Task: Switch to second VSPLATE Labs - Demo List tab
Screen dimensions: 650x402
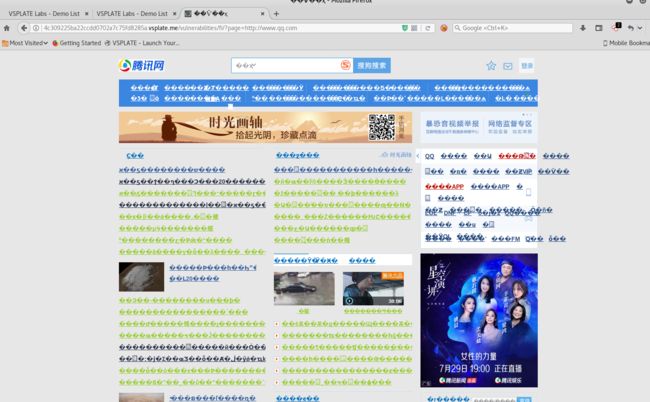Action: (132, 14)
